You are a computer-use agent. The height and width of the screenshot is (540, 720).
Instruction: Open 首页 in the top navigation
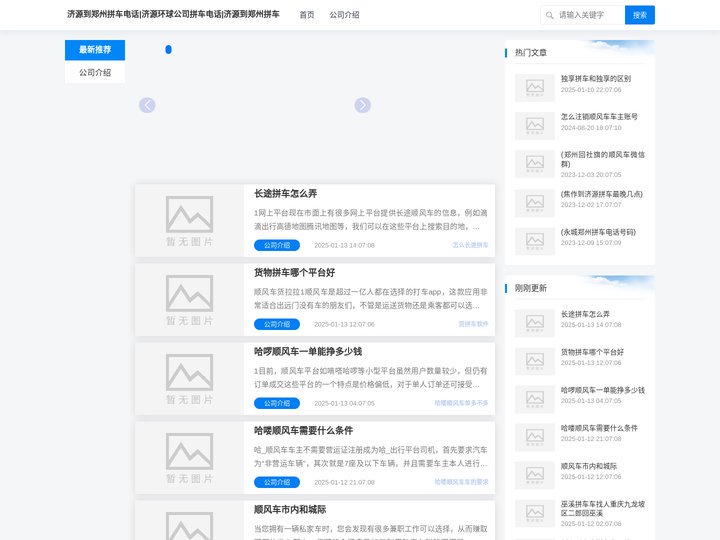point(307,15)
